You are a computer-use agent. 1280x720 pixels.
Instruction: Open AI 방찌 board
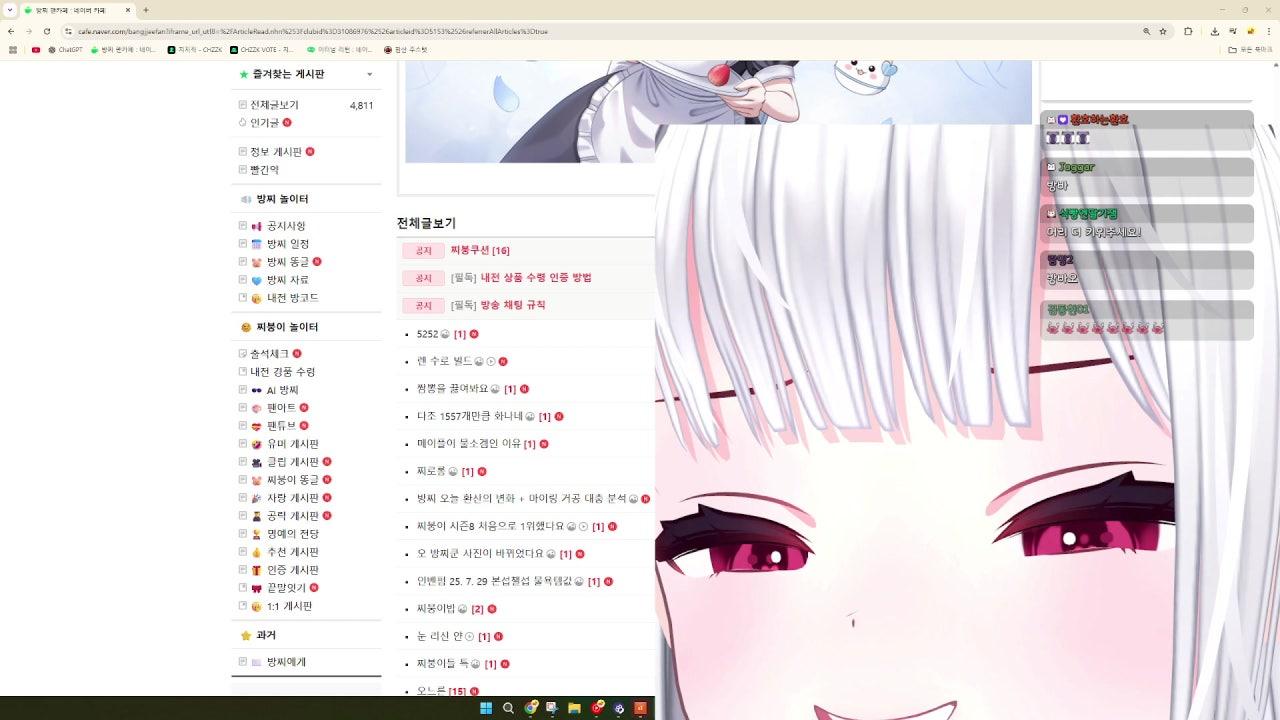click(x=282, y=390)
